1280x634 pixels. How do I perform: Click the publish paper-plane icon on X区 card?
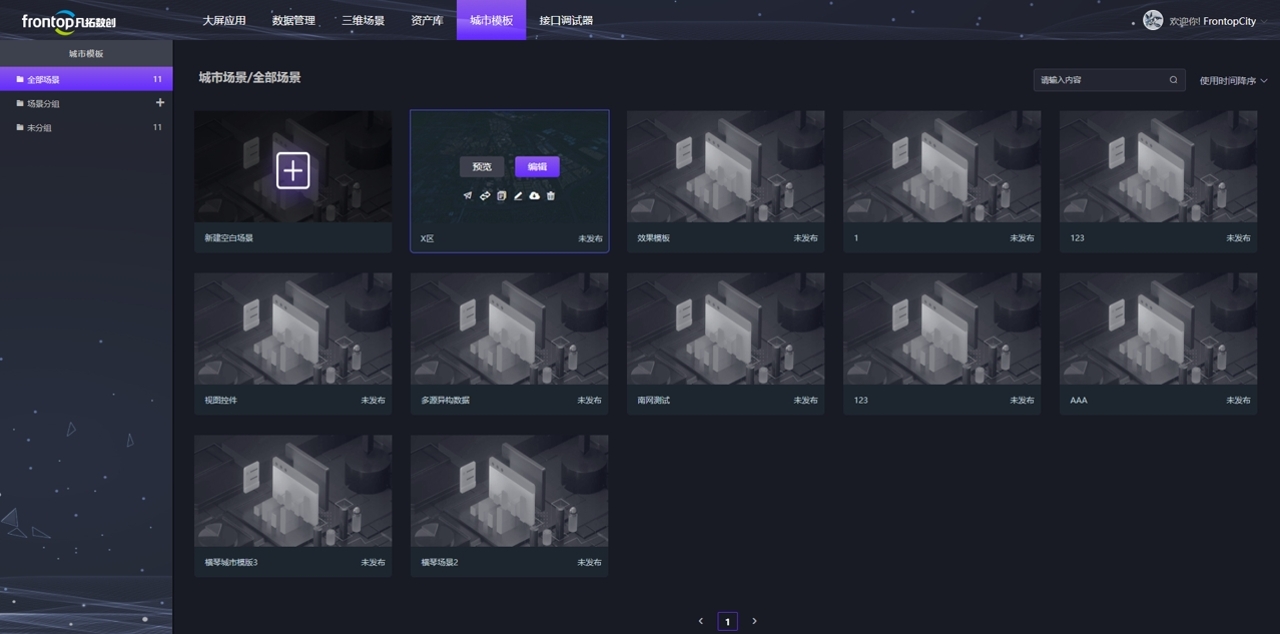(467, 196)
